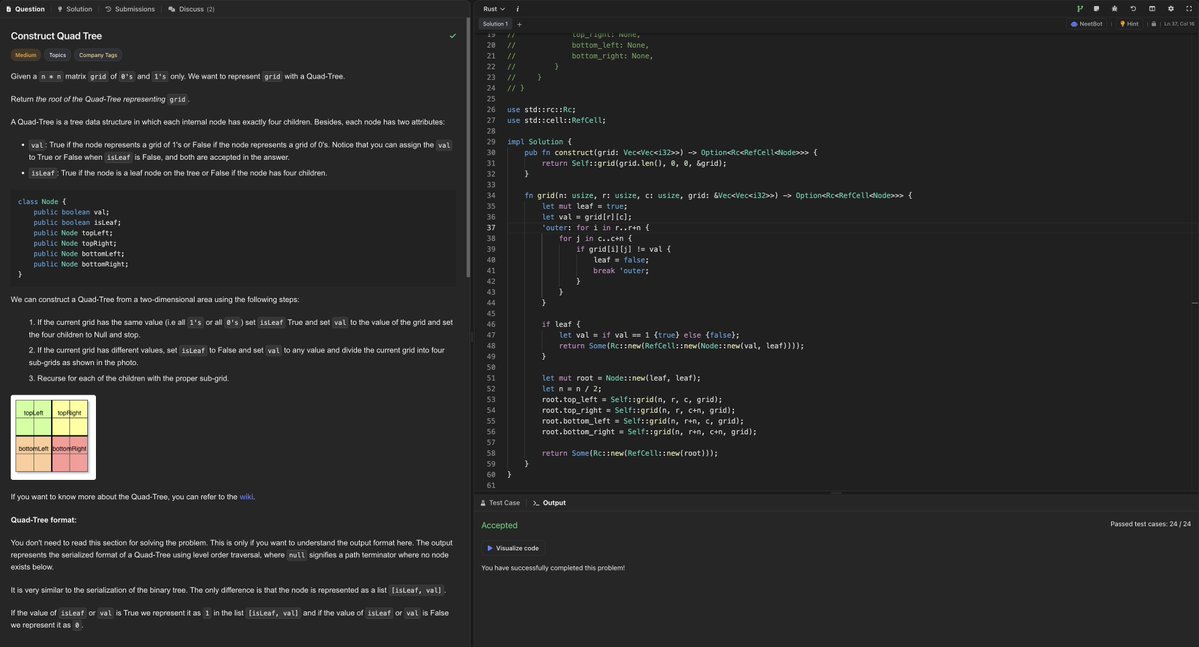Screen dimensions: 1199x647
Task: Click 'root.top_left = Self::grid' line
Action: 632,399
